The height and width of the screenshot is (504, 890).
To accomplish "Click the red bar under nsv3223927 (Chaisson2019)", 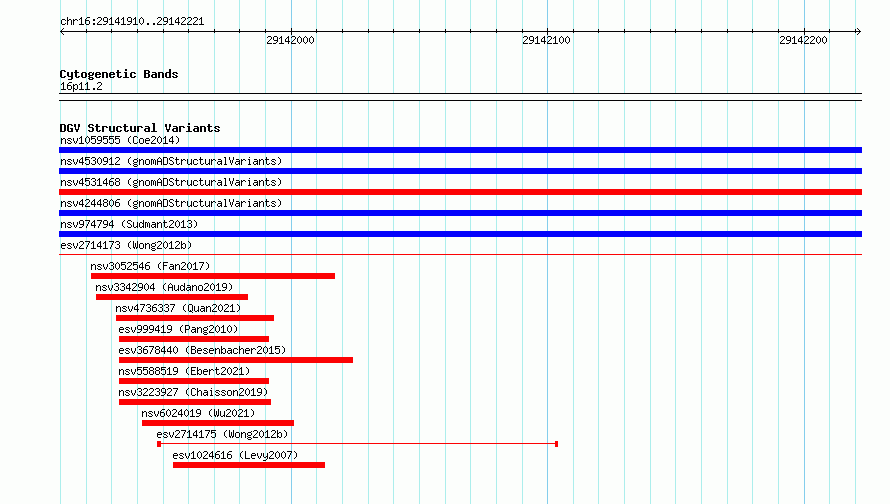I will [195, 402].
